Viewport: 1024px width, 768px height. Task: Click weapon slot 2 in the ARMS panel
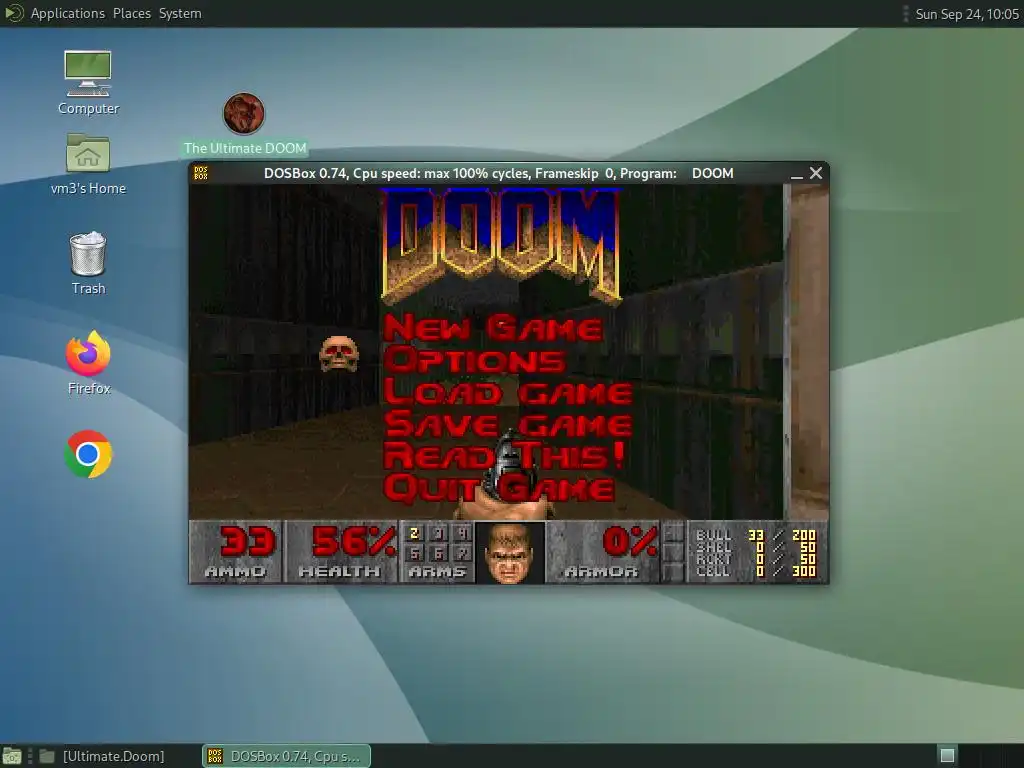[x=414, y=534]
